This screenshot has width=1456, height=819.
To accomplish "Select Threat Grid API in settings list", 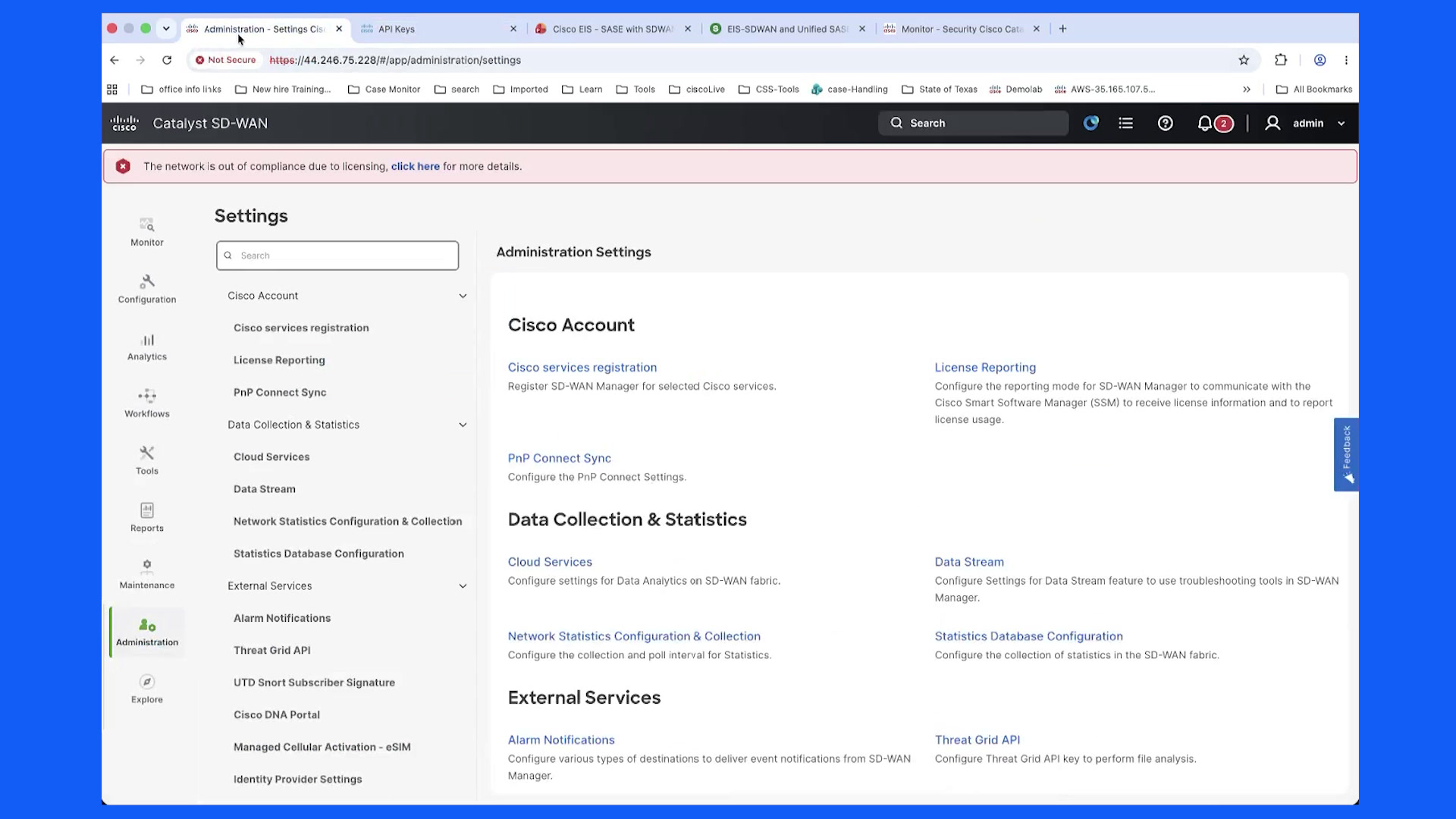I will pyautogui.click(x=271, y=651).
